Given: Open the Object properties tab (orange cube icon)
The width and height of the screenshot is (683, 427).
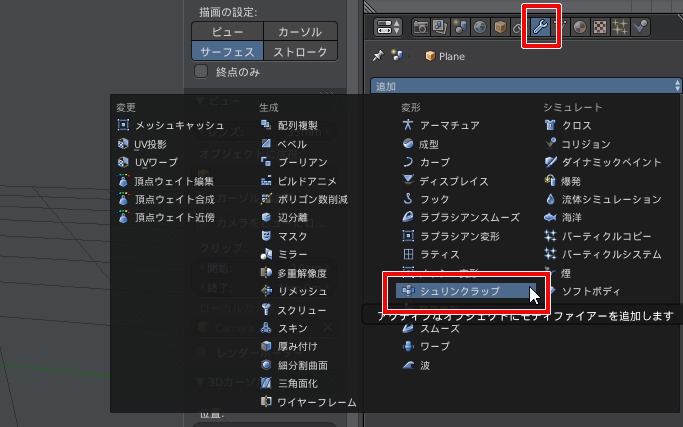Looking at the screenshot, I should click(500, 27).
